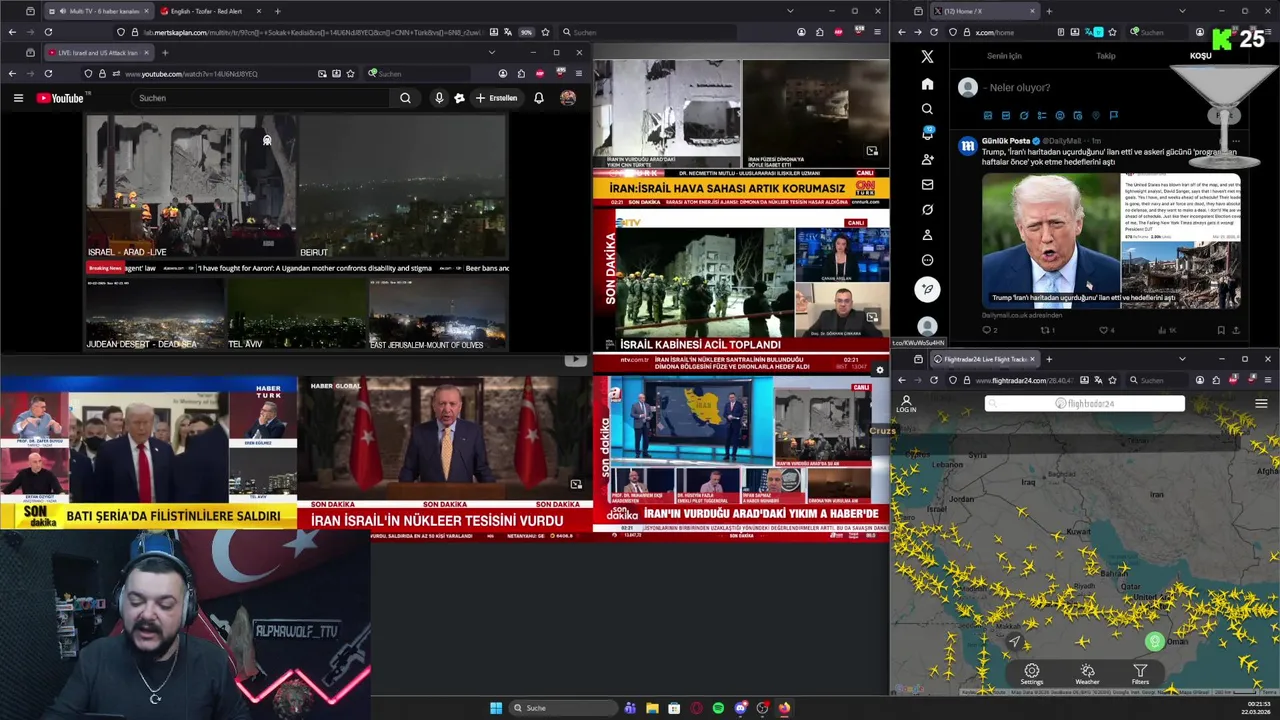Screen dimensions: 1280x720
Task: Click Flightradar24 LOG IN icon
Action: point(906,404)
